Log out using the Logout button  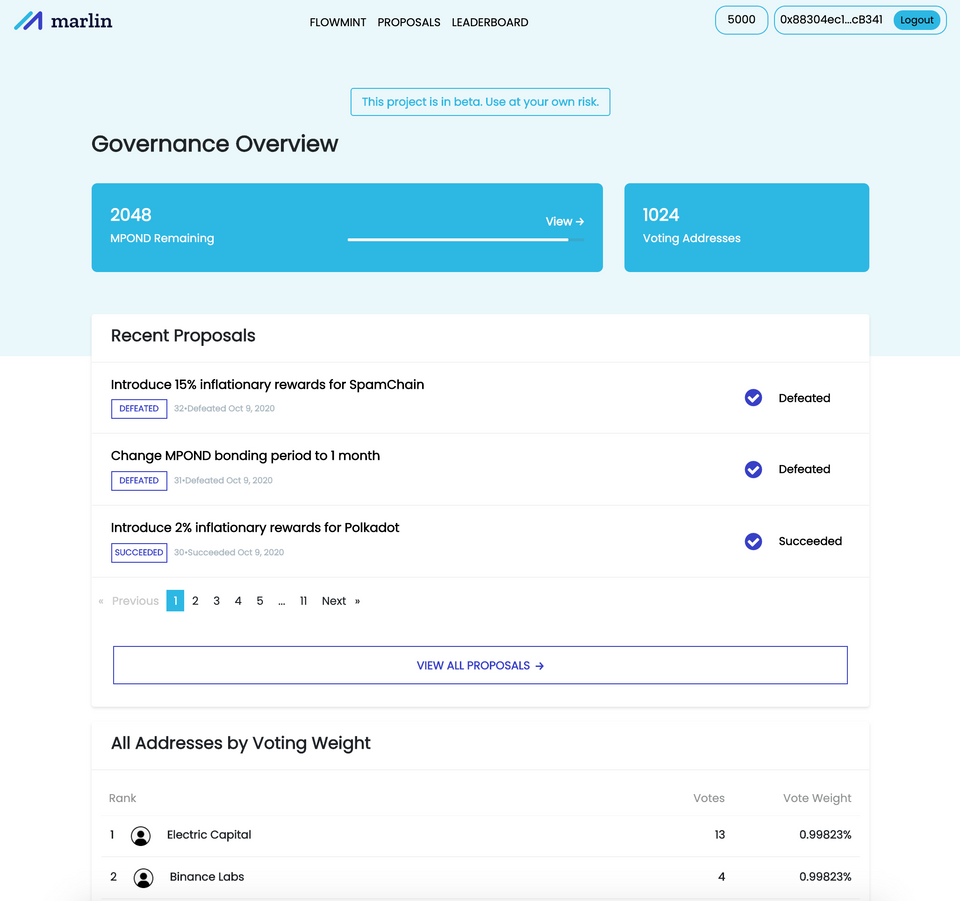[917, 20]
